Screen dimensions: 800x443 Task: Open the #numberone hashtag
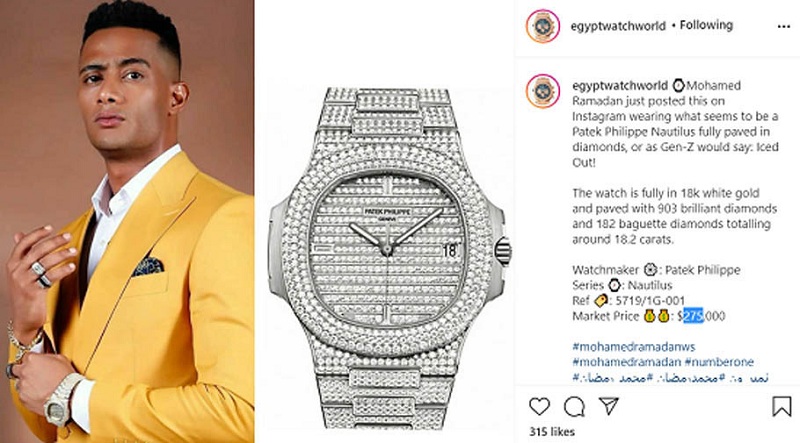719,362
